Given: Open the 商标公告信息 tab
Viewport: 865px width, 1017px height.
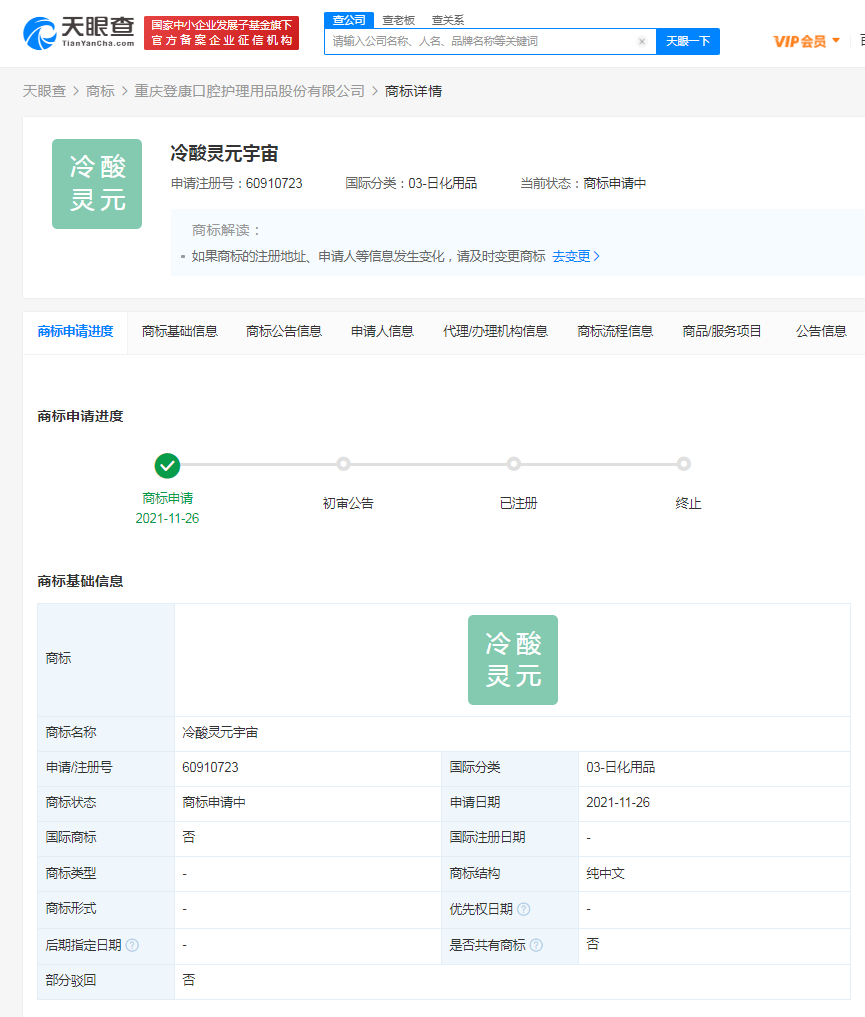Looking at the screenshot, I should click(284, 331).
